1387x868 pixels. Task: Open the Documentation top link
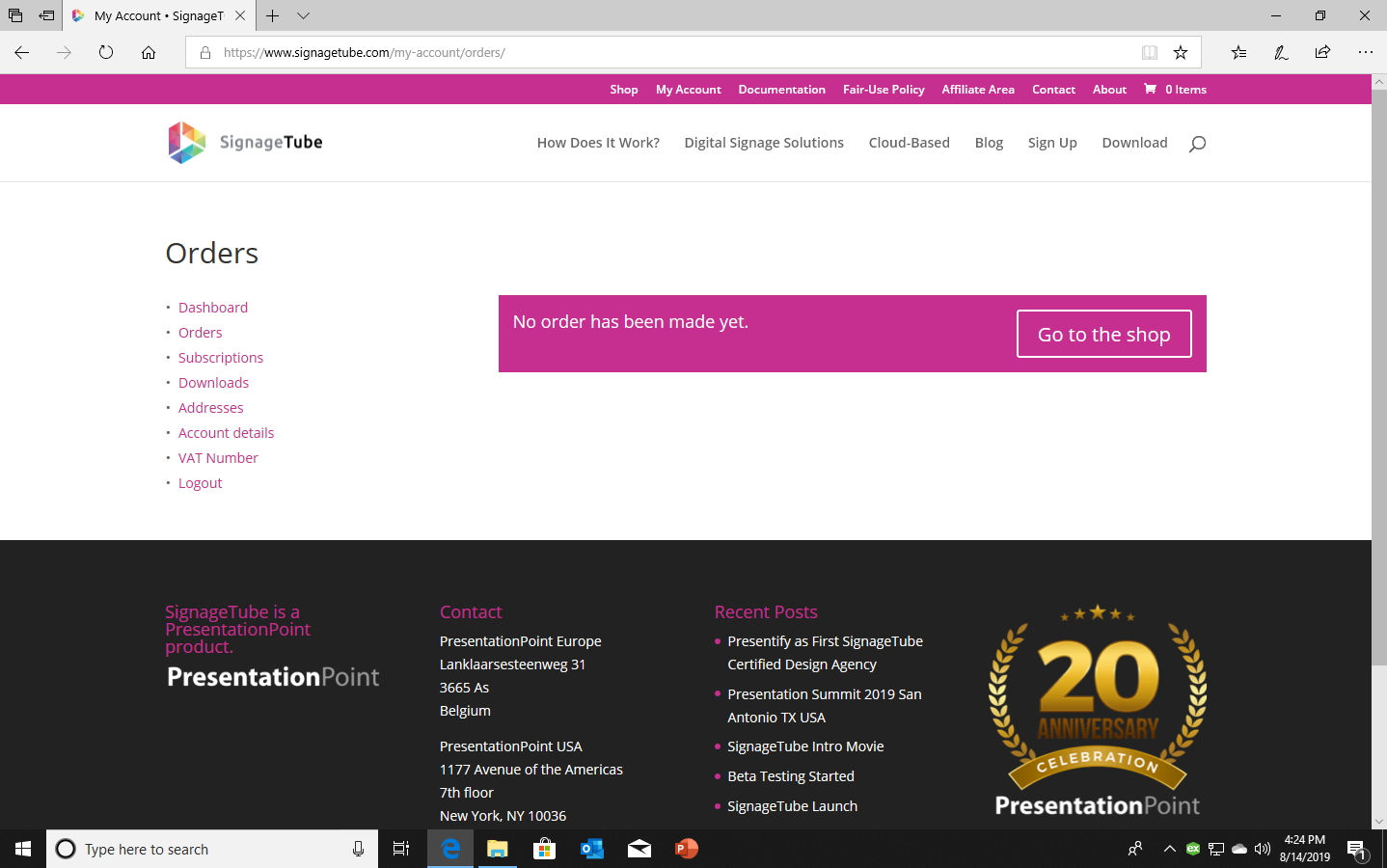point(782,90)
